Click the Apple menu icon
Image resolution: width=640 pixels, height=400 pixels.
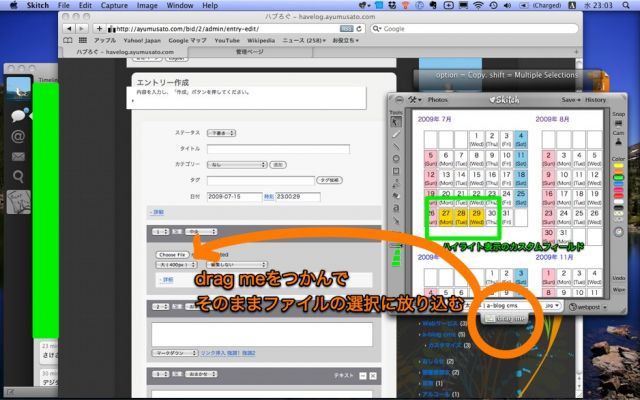[x=12, y=5]
